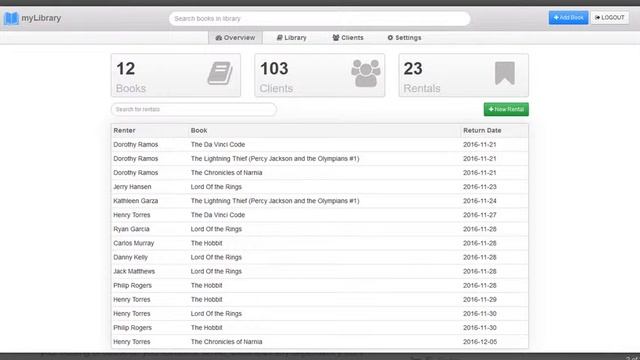Select Henry Torres's The Hobbit rental
Image resolution: width=640 pixels, height=360 pixels.
(x=320, y=299)
